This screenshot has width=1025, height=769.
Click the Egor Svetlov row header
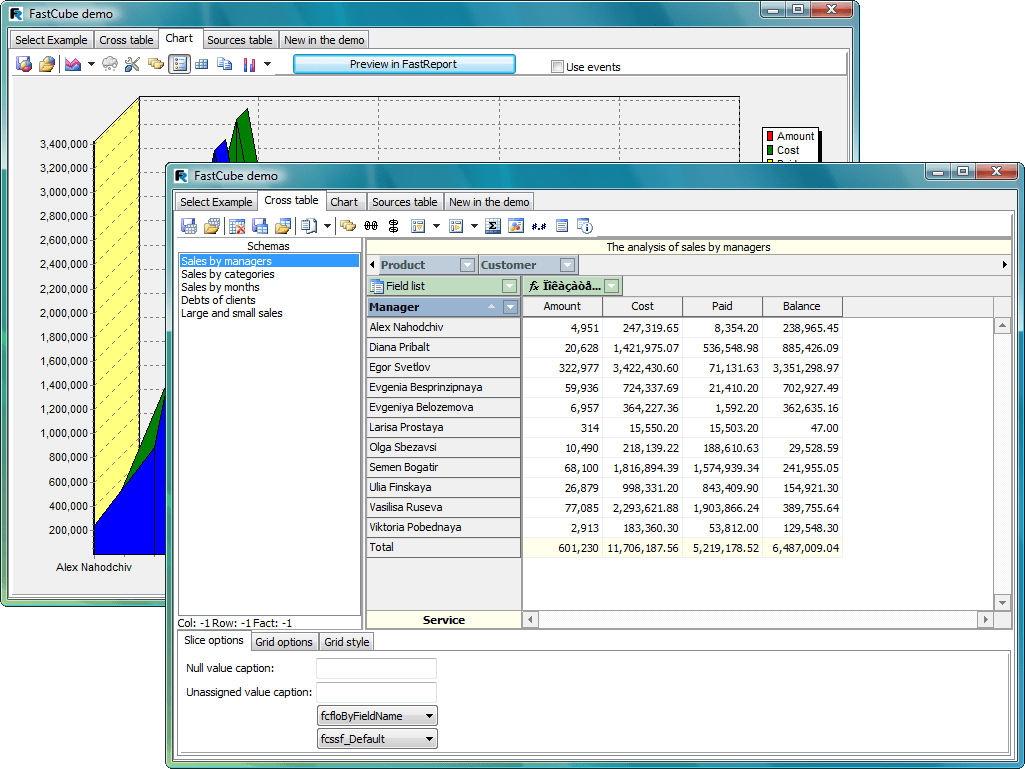click(x=443, y=367)
